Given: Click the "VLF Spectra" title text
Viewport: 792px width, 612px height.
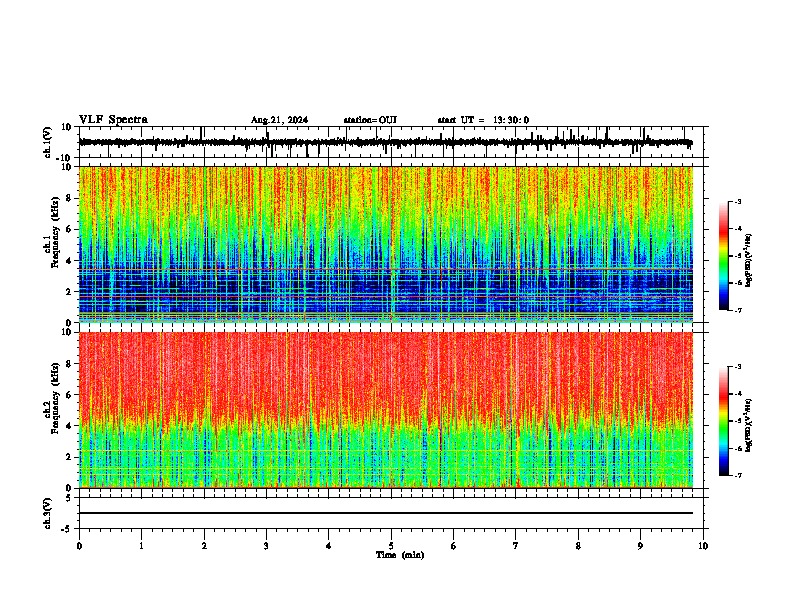Looking at the screenshot, I should (x=114, y=120).
